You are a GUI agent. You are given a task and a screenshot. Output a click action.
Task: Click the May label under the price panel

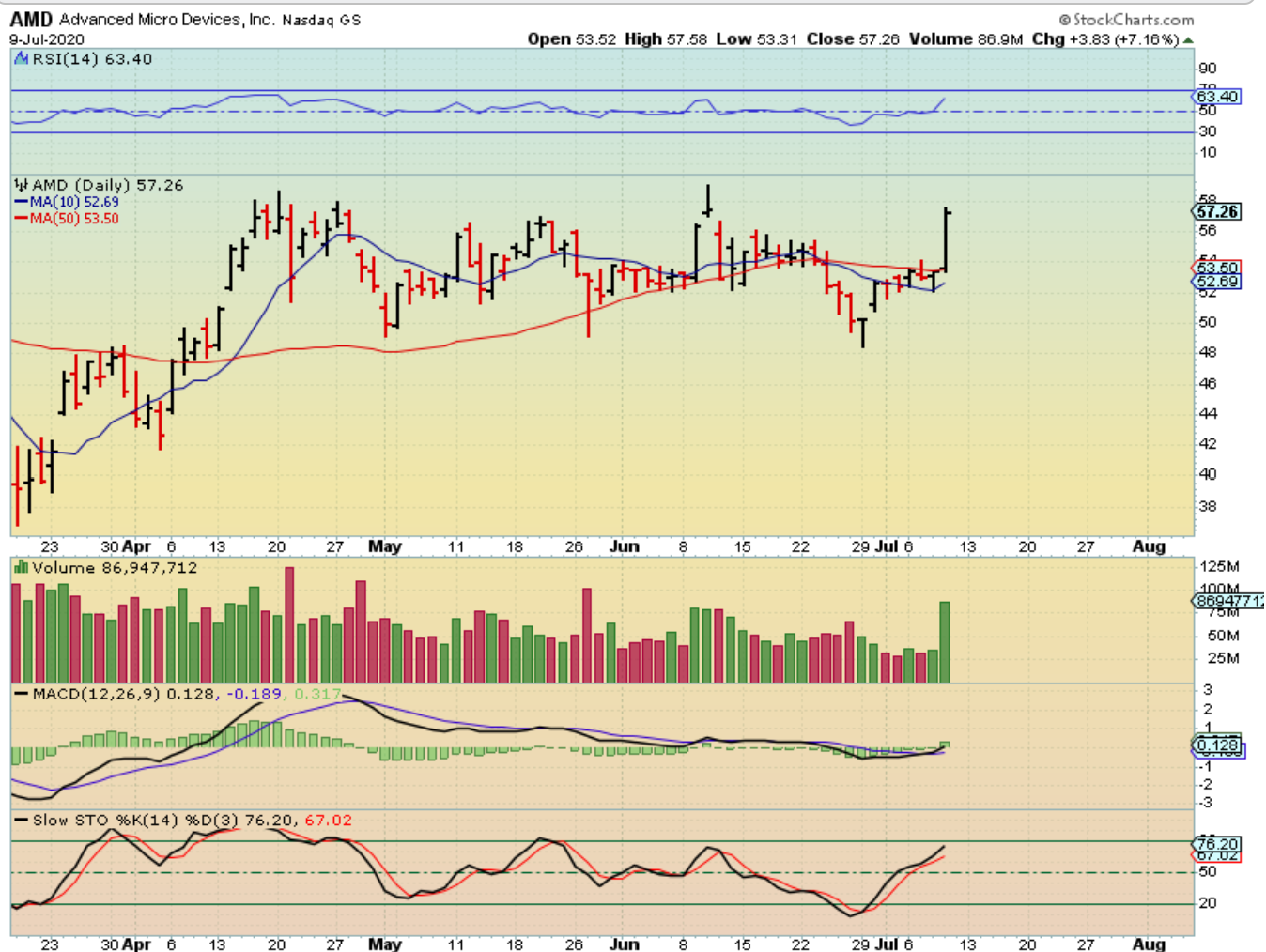[385, 546]
